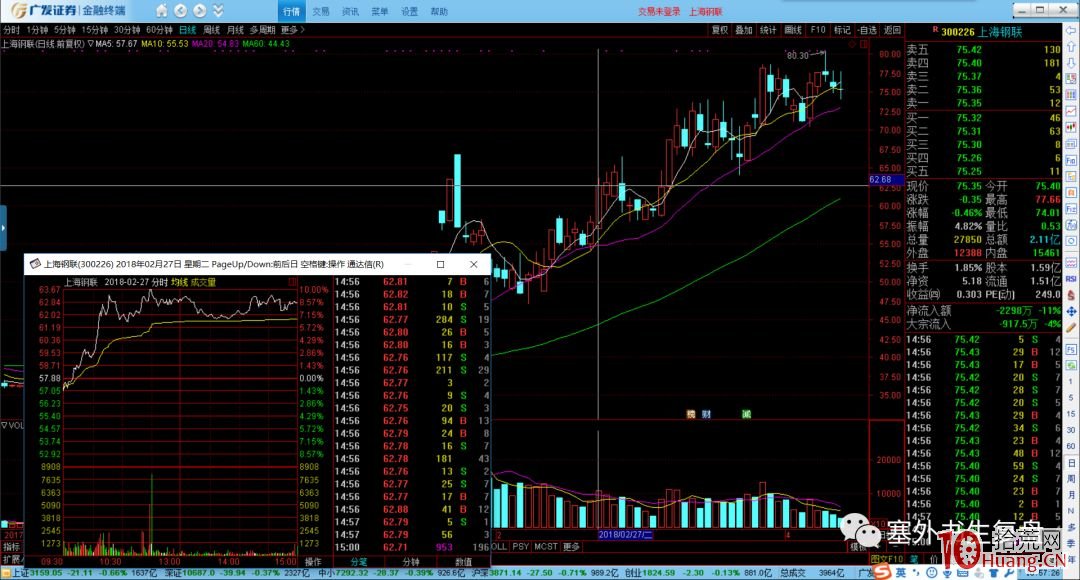Click the 返回 back button
The image size is (1080, 580).
[x=893, y=30]
